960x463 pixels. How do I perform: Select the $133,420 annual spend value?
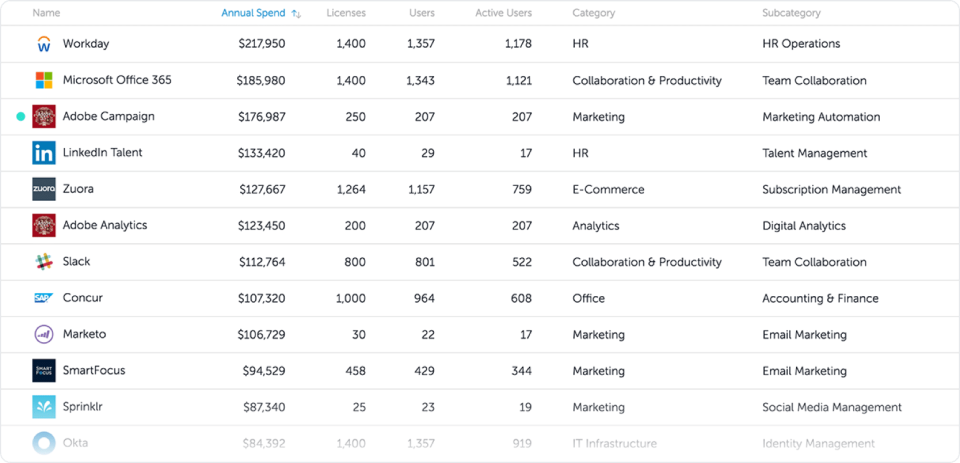tap(262, 153)
